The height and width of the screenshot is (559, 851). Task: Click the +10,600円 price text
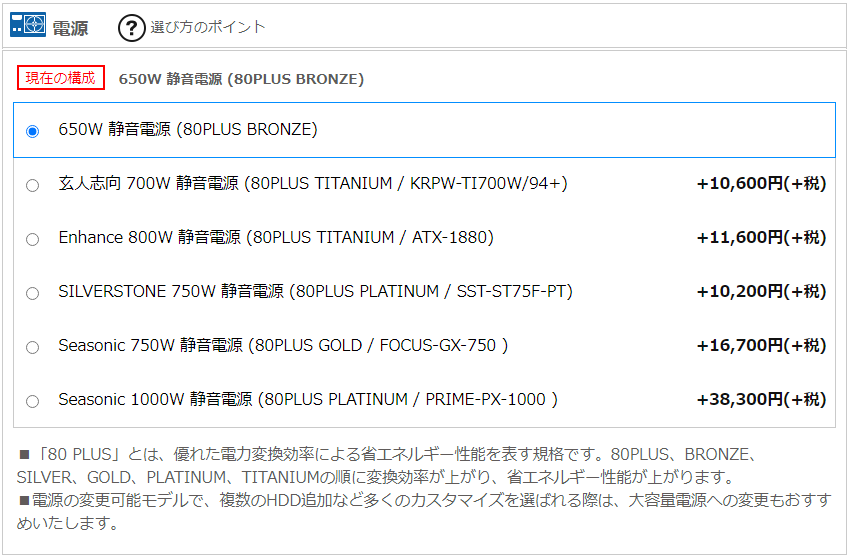pyautogui.click(x=760, y=184)
